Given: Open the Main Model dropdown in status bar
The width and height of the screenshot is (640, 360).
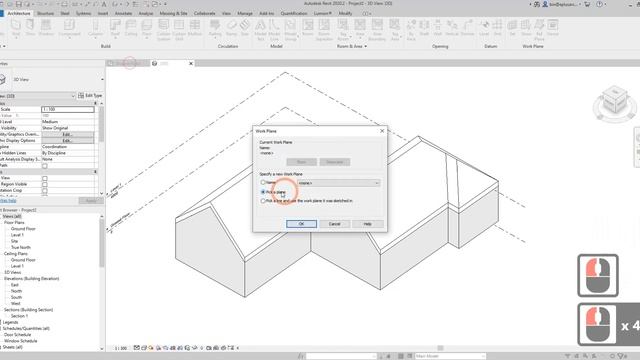Looking at the screenshot, I should click(x=450, y=356).
